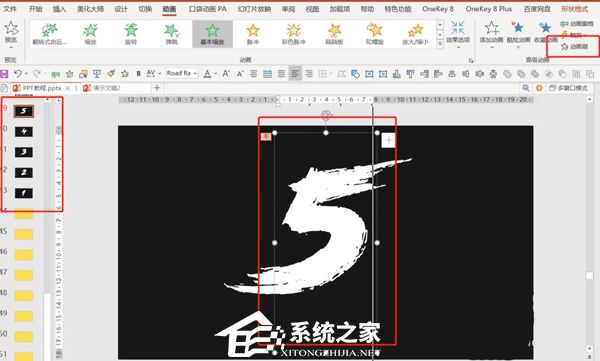Select slide thumbnail showing number 1
The height and width of the screenshot is (361, 600).
pos(24,193)
